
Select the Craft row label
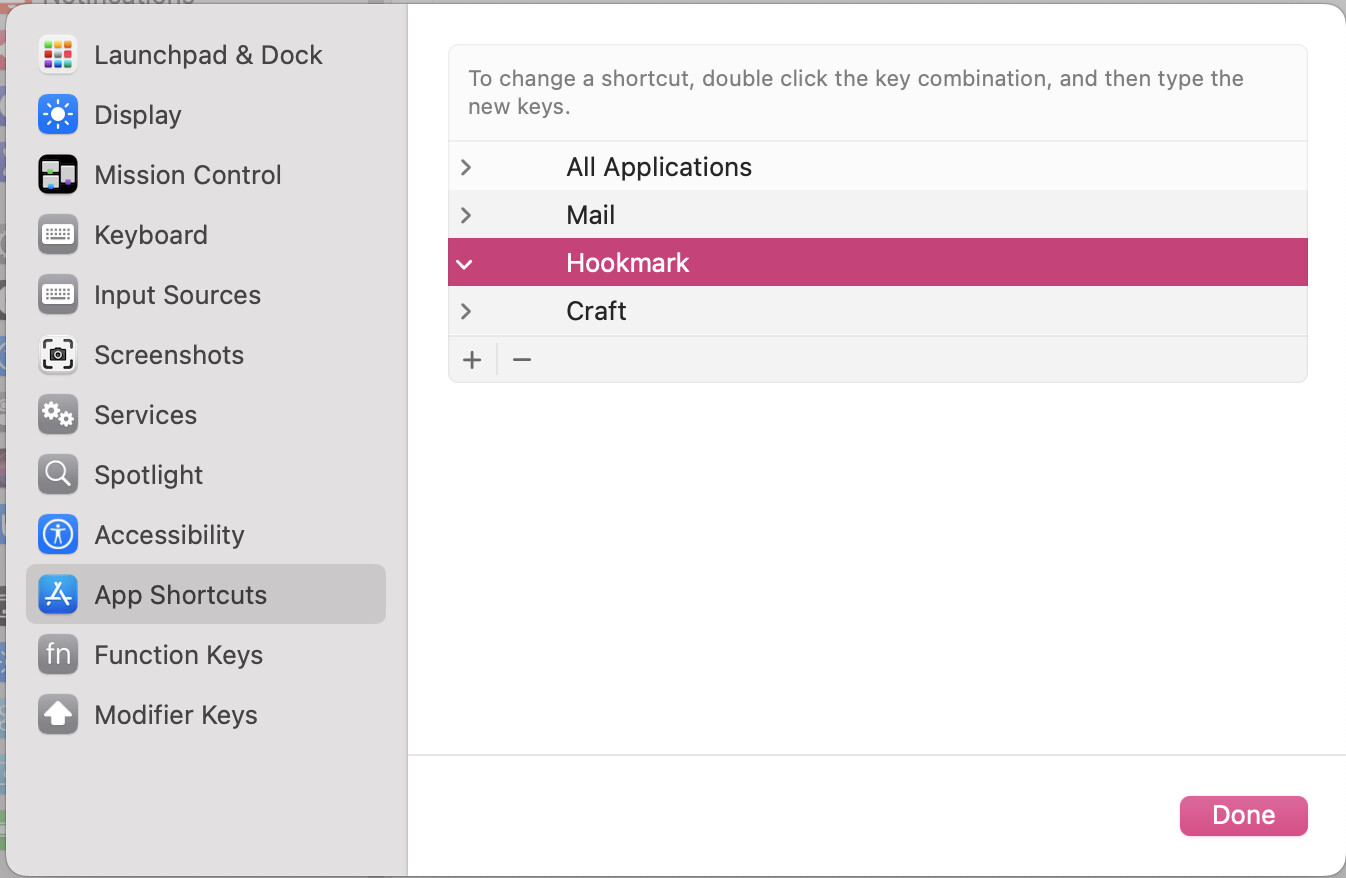[596, 311]
